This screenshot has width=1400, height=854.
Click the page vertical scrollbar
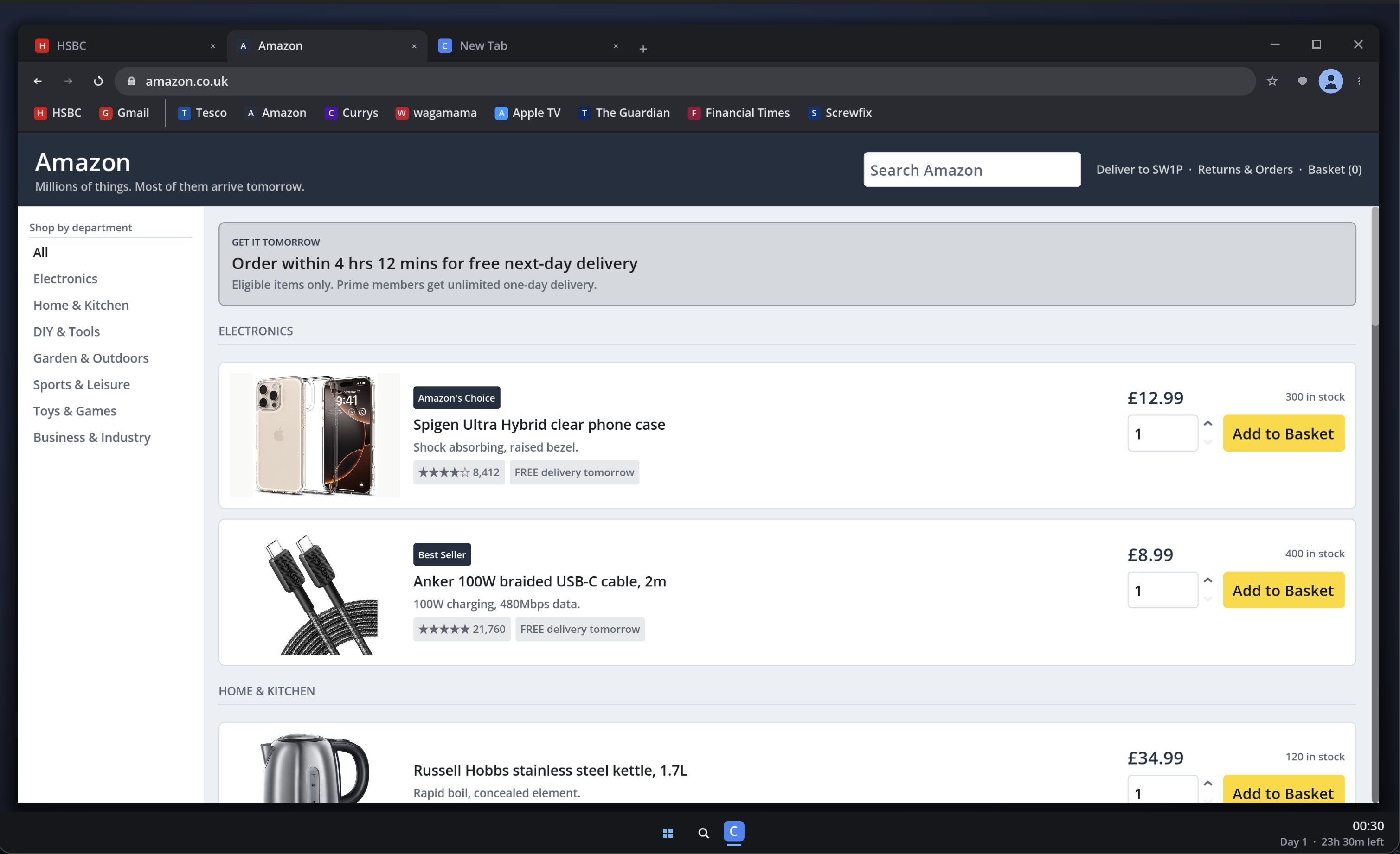coord(1374,267)
